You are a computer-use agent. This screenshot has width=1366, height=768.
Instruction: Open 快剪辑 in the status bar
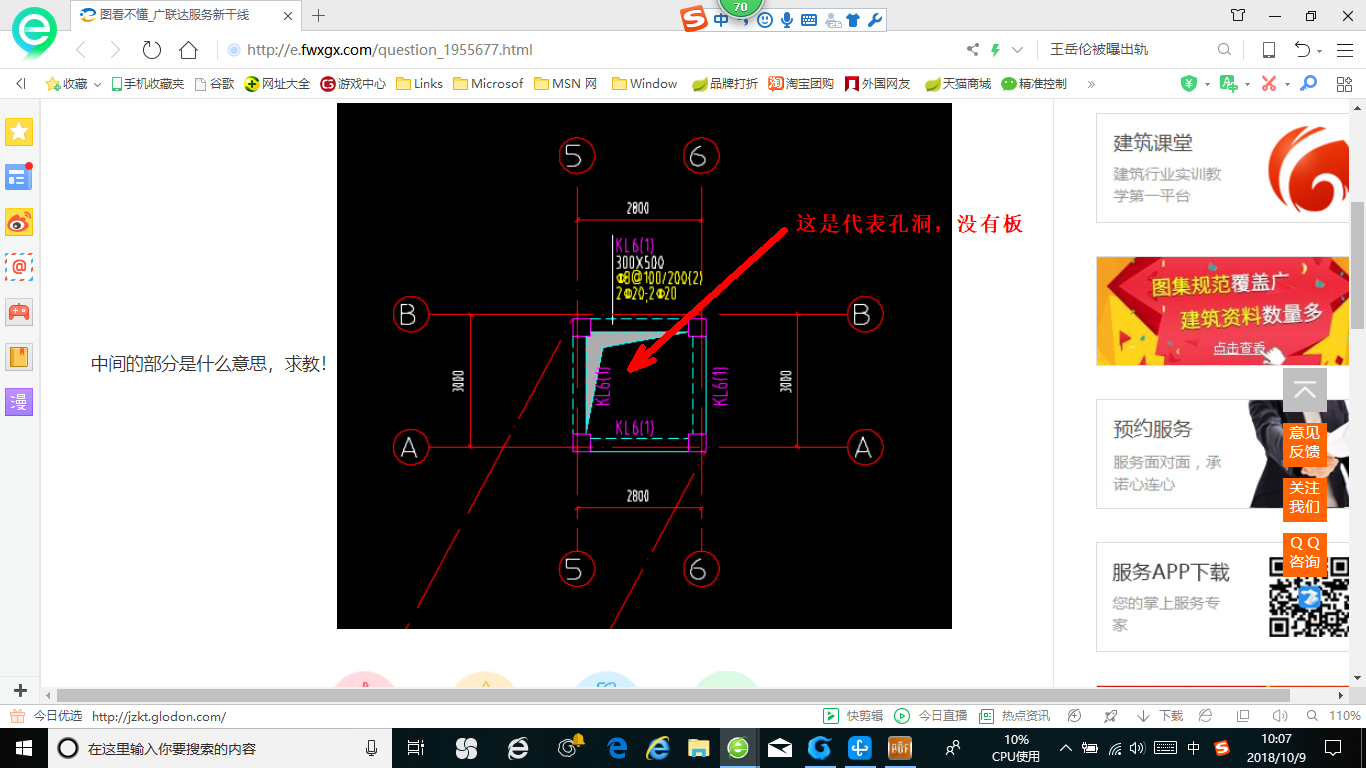click(853, 716)
